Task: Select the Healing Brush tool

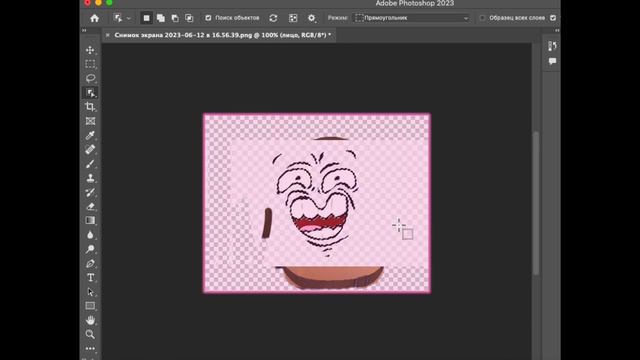Action: click(90, 149)
